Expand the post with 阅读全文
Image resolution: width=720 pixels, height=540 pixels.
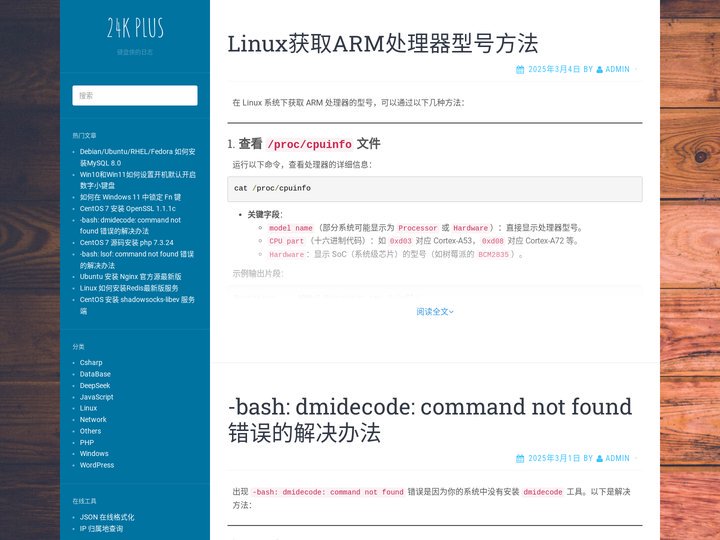[435, 312]
